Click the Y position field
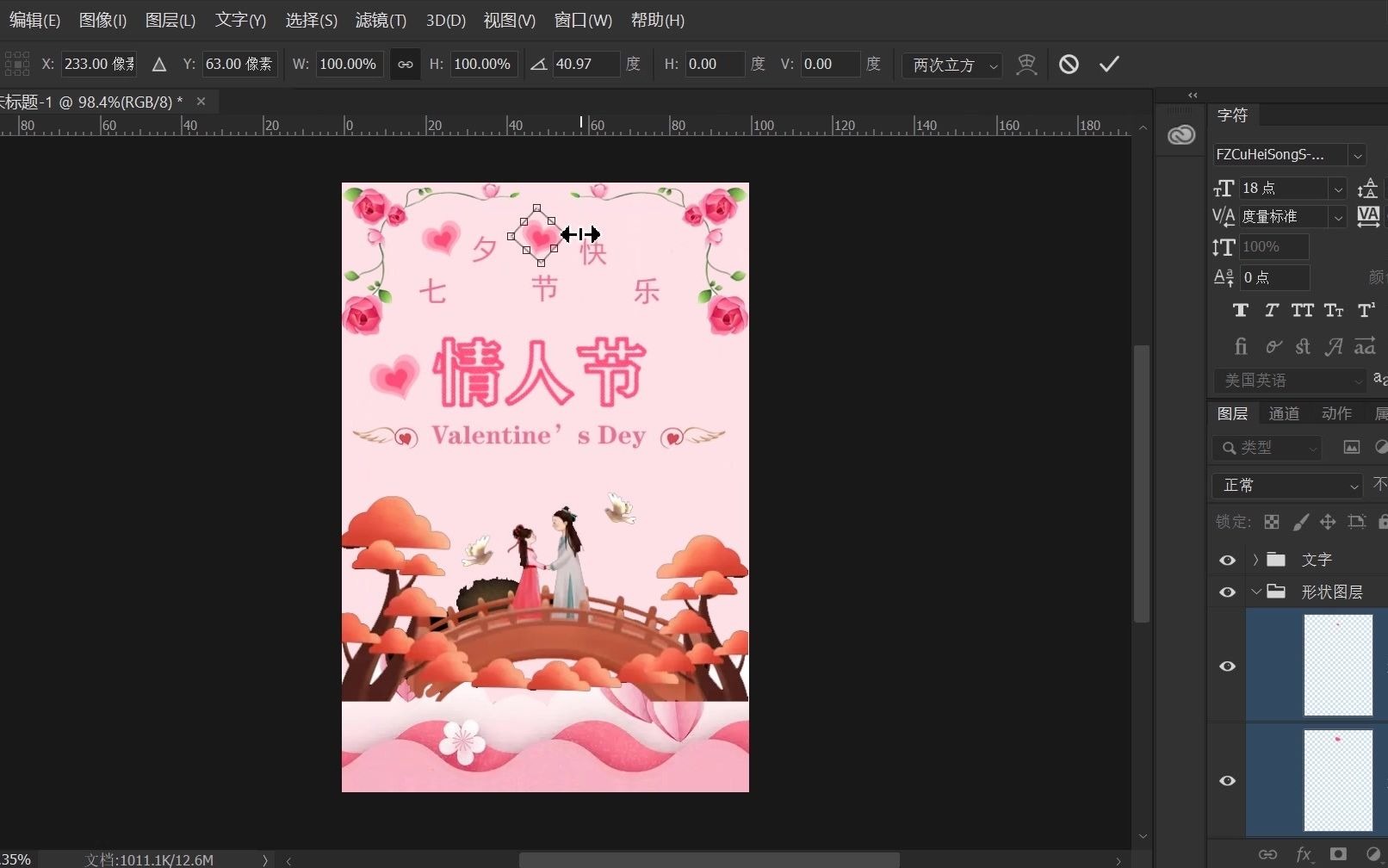This screenshot has height=868, width=1388. click(239, 64)
